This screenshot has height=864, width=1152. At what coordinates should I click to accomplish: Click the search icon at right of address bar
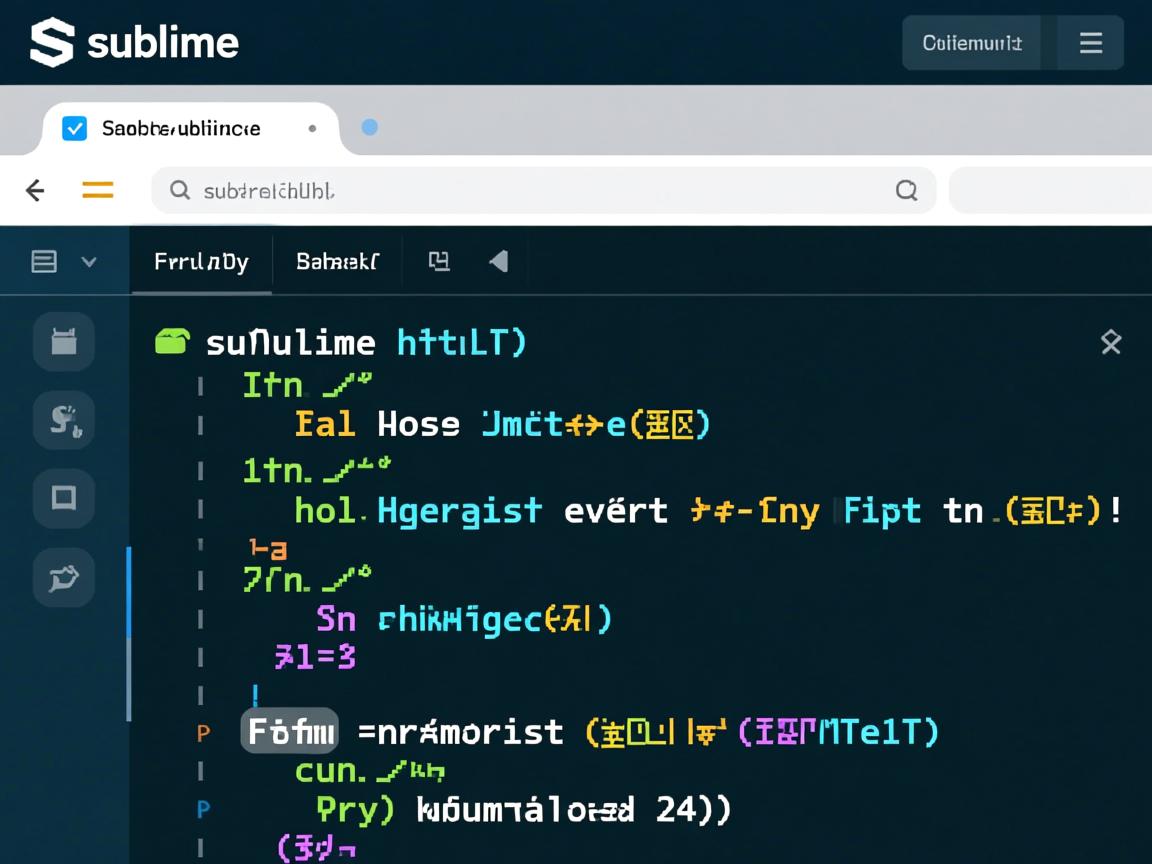click(x=906, y=190)
